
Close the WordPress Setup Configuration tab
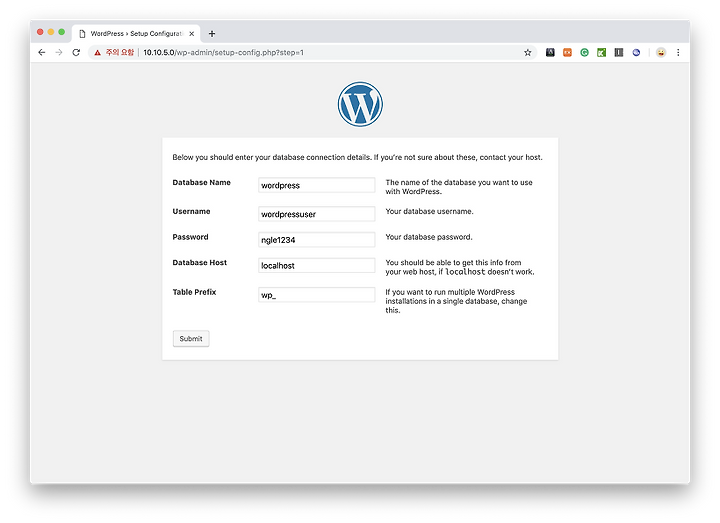[191, 34]
